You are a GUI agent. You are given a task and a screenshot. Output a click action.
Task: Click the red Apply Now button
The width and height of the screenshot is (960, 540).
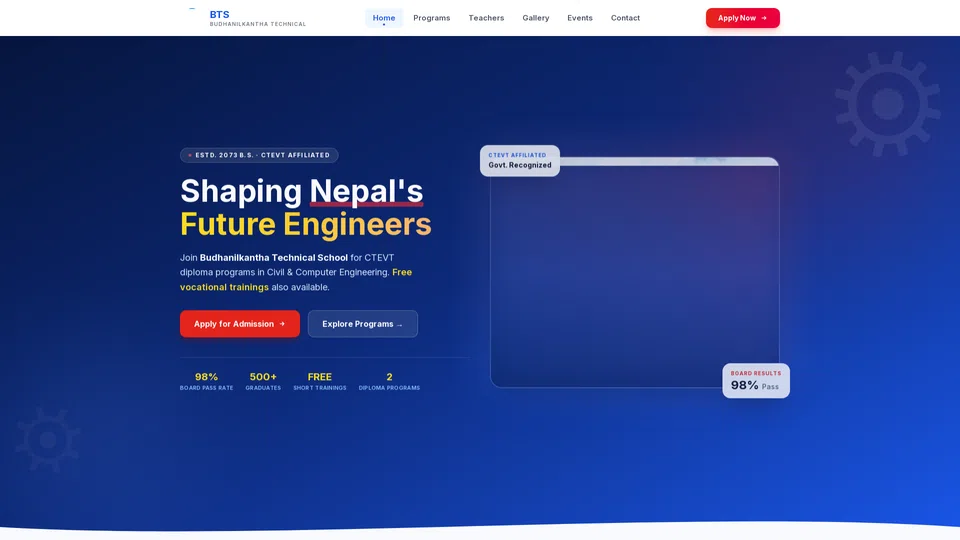(x=743, y=18)
